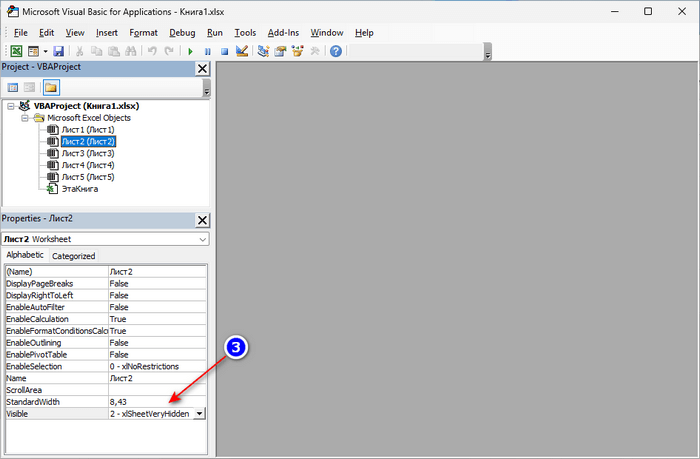Collapse the VBAProject (Книга1.xlsx) tree node
Viewport: 700px width, 459px height.
(11, 106)
